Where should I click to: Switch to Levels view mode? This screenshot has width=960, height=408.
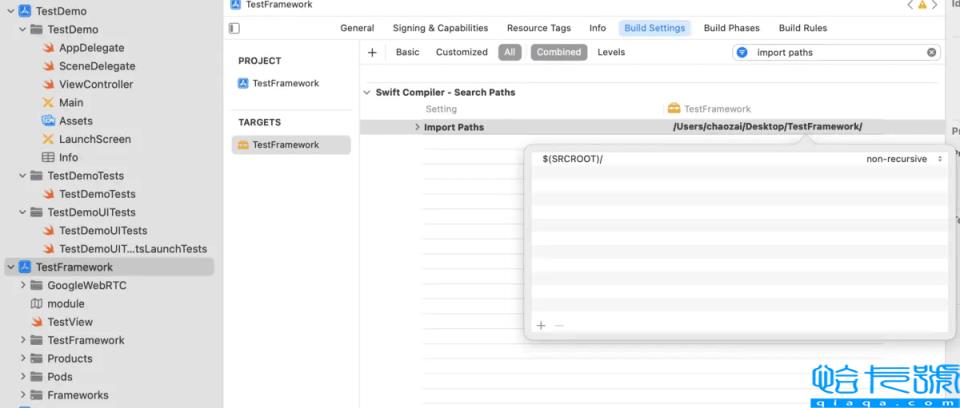point(611,53)
